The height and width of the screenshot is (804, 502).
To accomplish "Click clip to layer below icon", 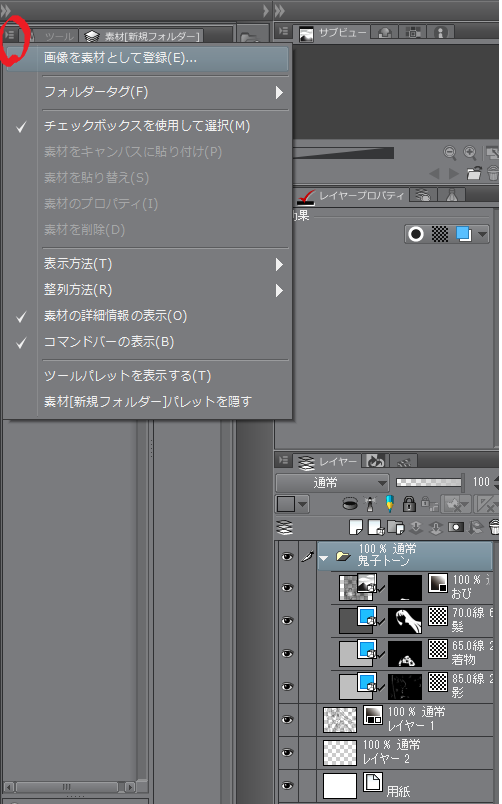I will [x=350, y=504].
